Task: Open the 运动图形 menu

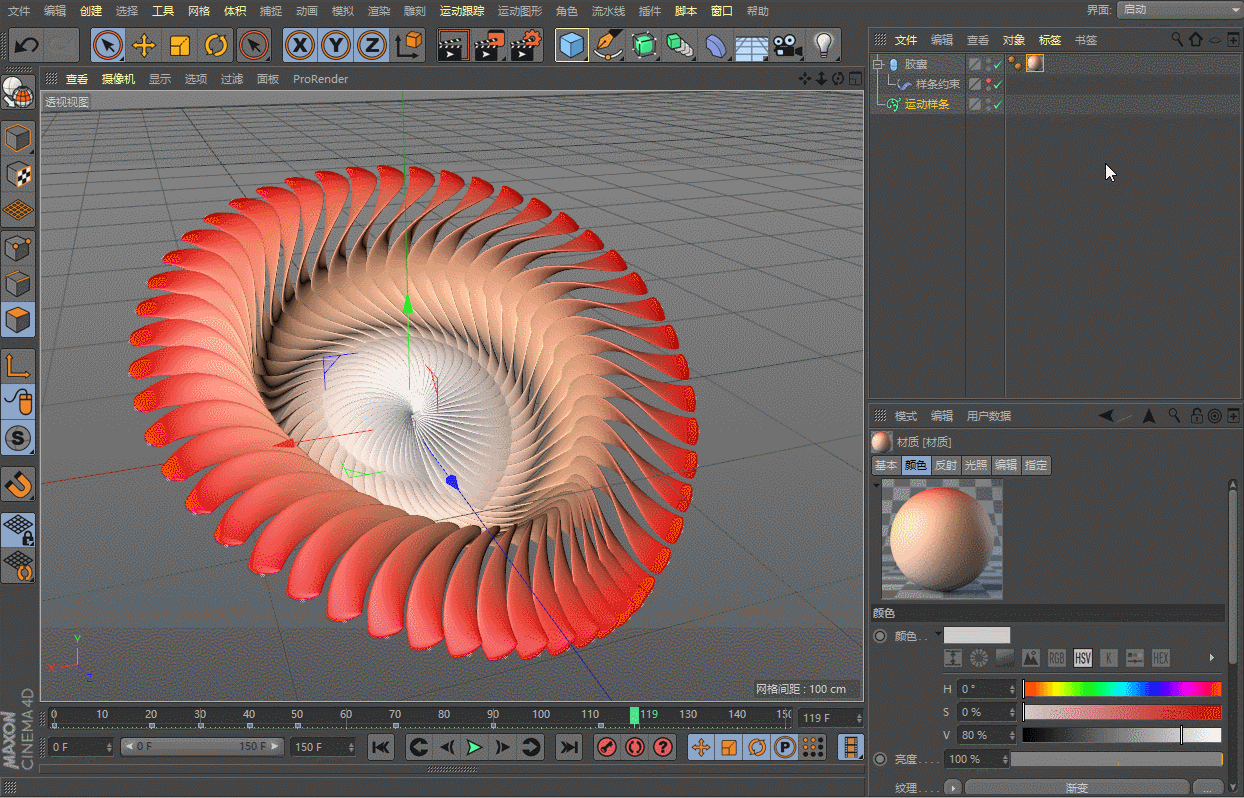Action: click(x=519, y=11)
